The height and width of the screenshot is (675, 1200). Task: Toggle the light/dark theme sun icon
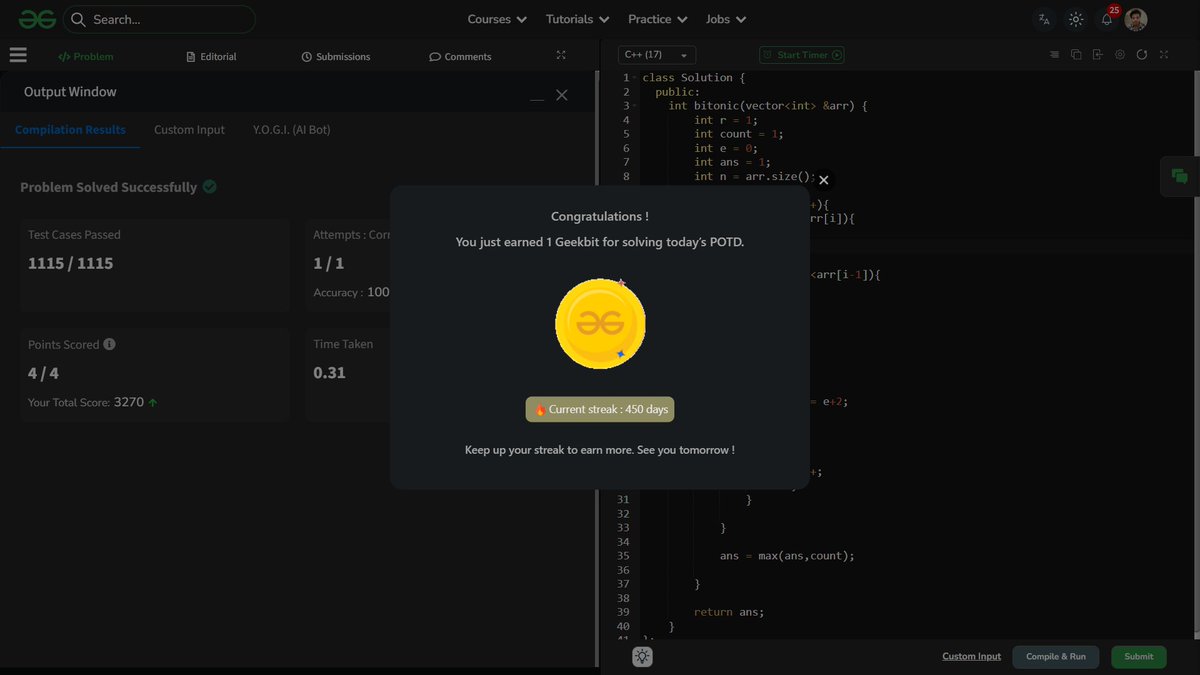pos(1076,19)
